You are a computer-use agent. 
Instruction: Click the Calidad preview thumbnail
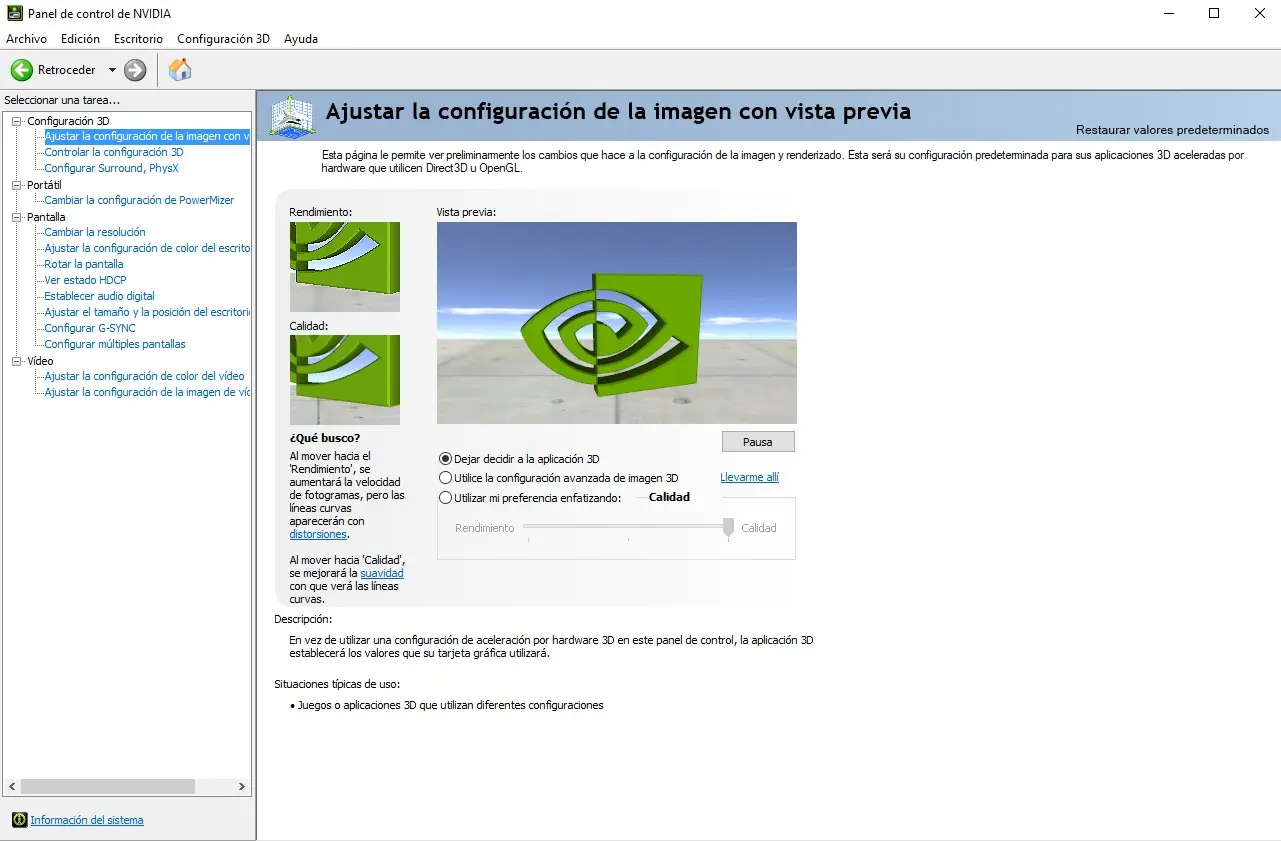coord(345,380)
